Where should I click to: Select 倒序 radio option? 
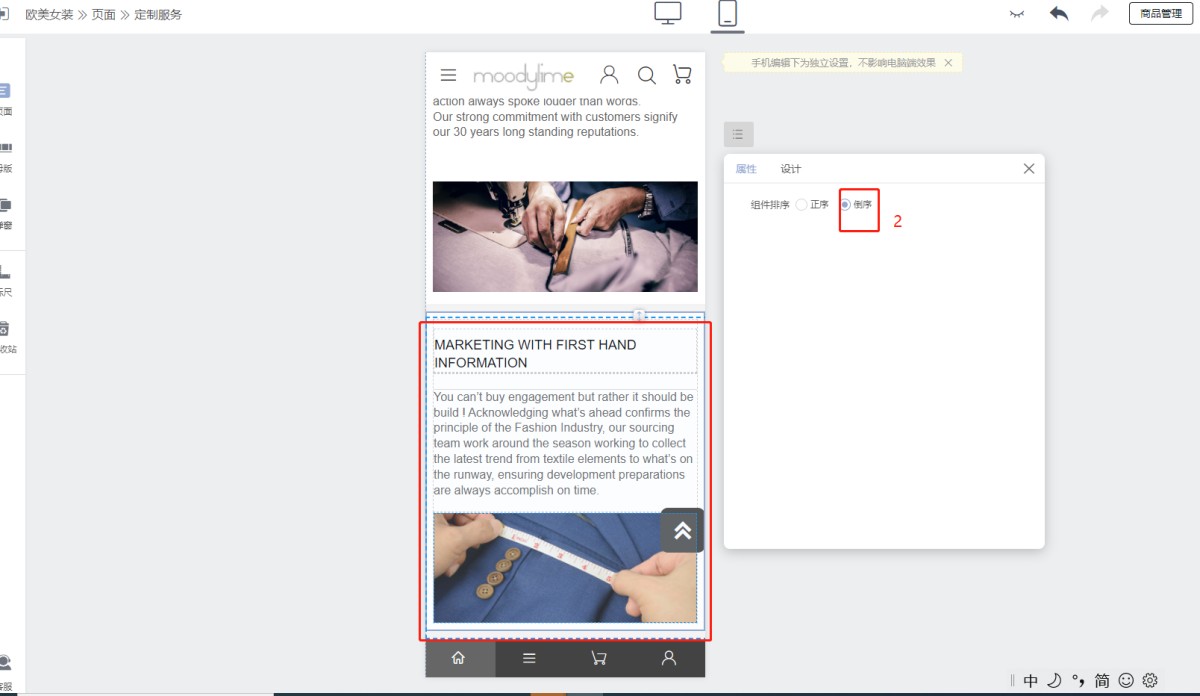(846, 205)
